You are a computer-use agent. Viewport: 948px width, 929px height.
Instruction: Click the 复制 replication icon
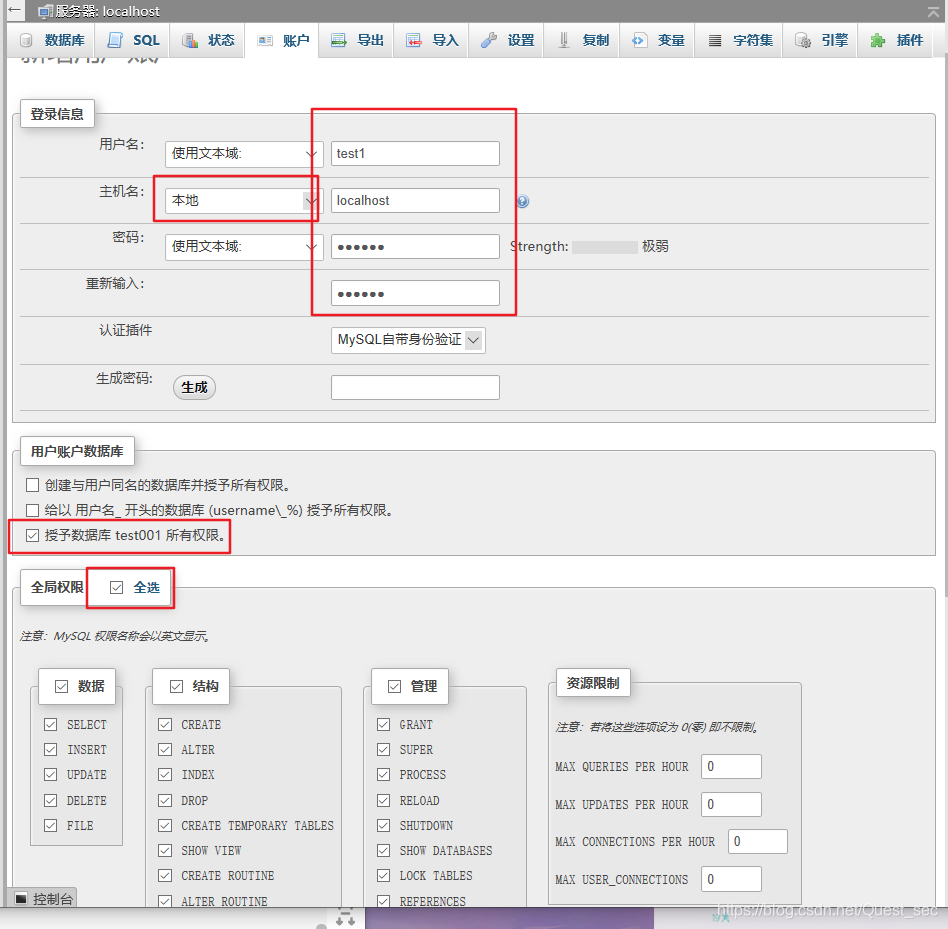point(563,40)
